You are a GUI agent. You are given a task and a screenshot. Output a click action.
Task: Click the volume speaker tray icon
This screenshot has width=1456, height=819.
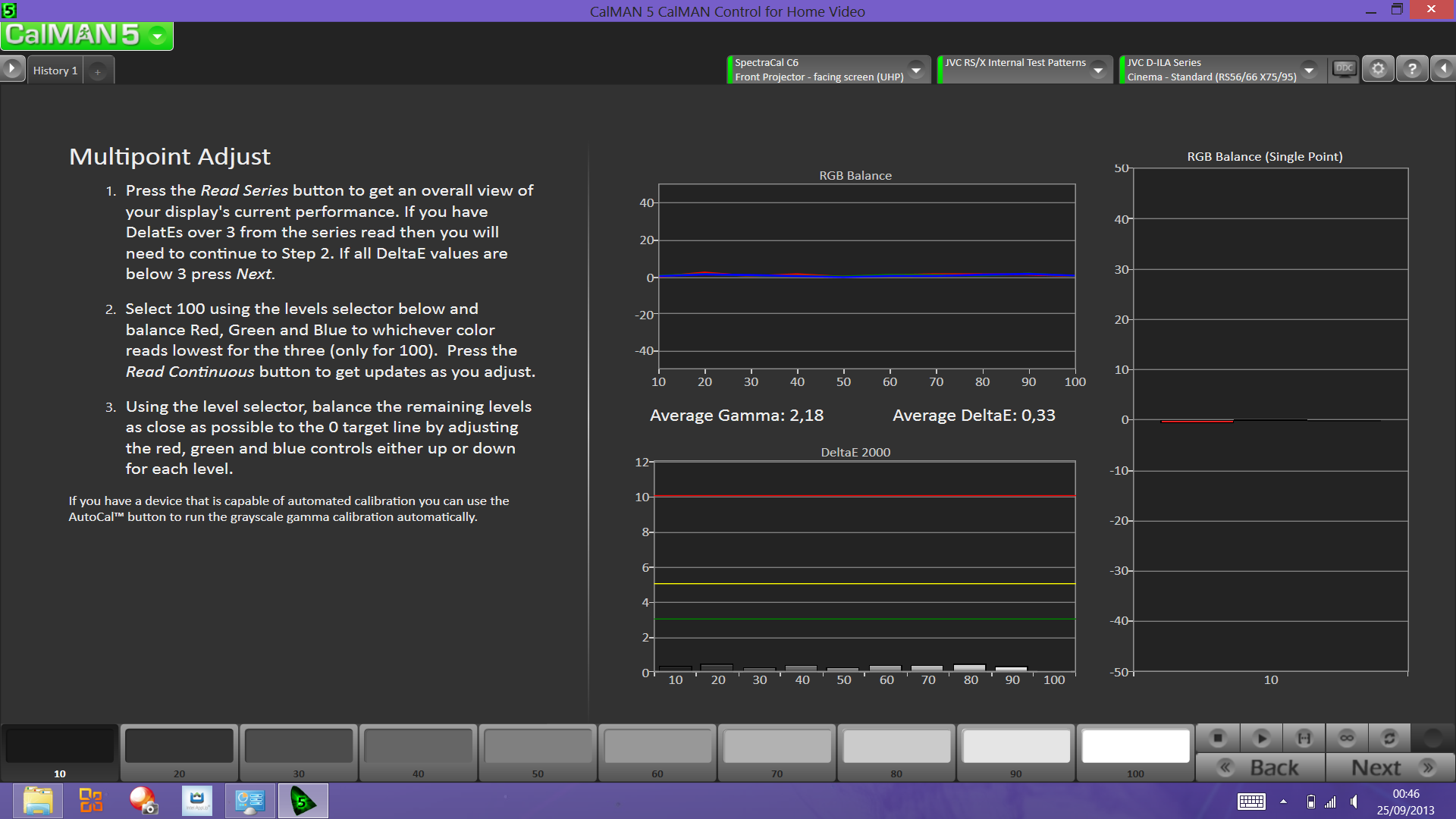(1354, 802)
